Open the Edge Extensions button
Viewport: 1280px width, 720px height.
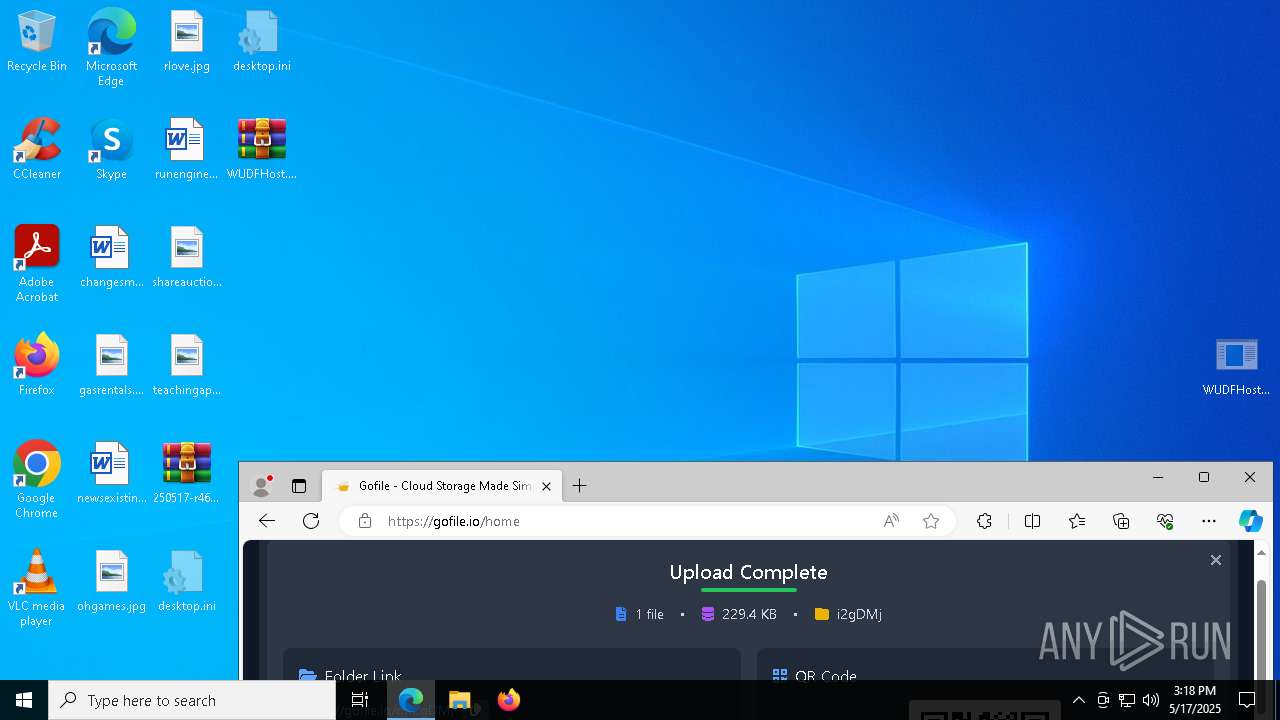pos(984,521)
